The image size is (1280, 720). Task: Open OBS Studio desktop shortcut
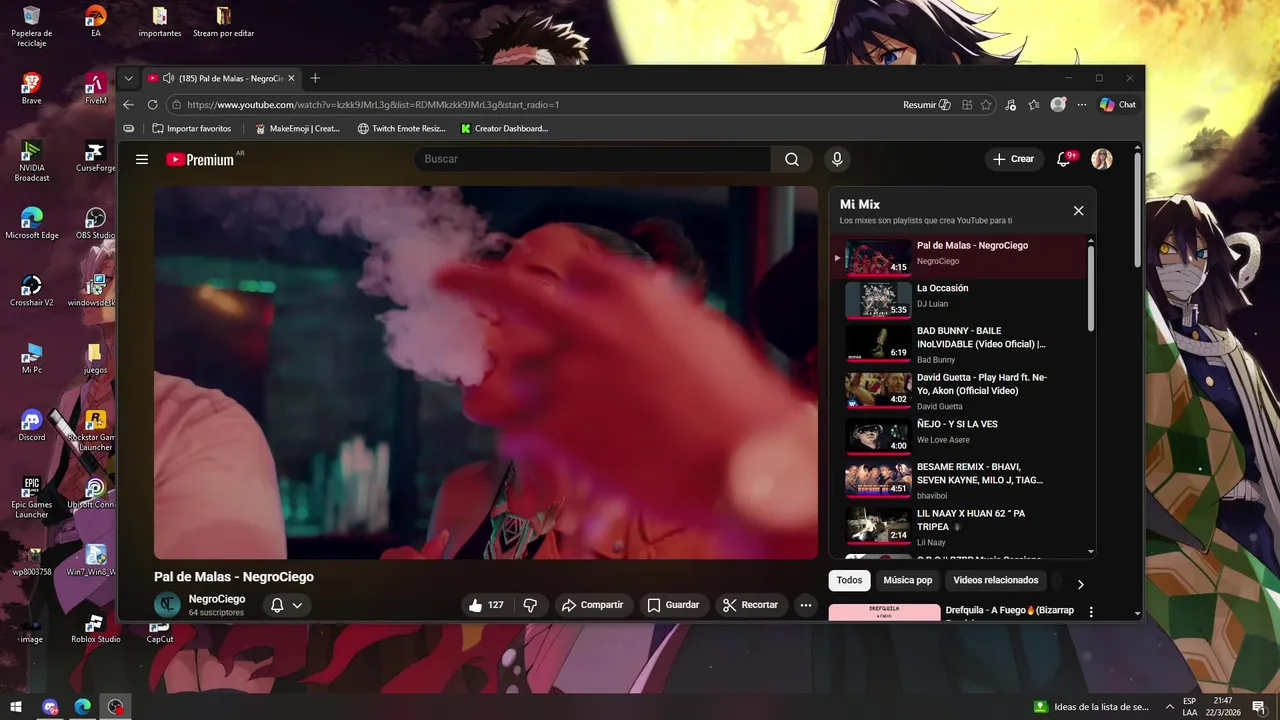point(95,224)
